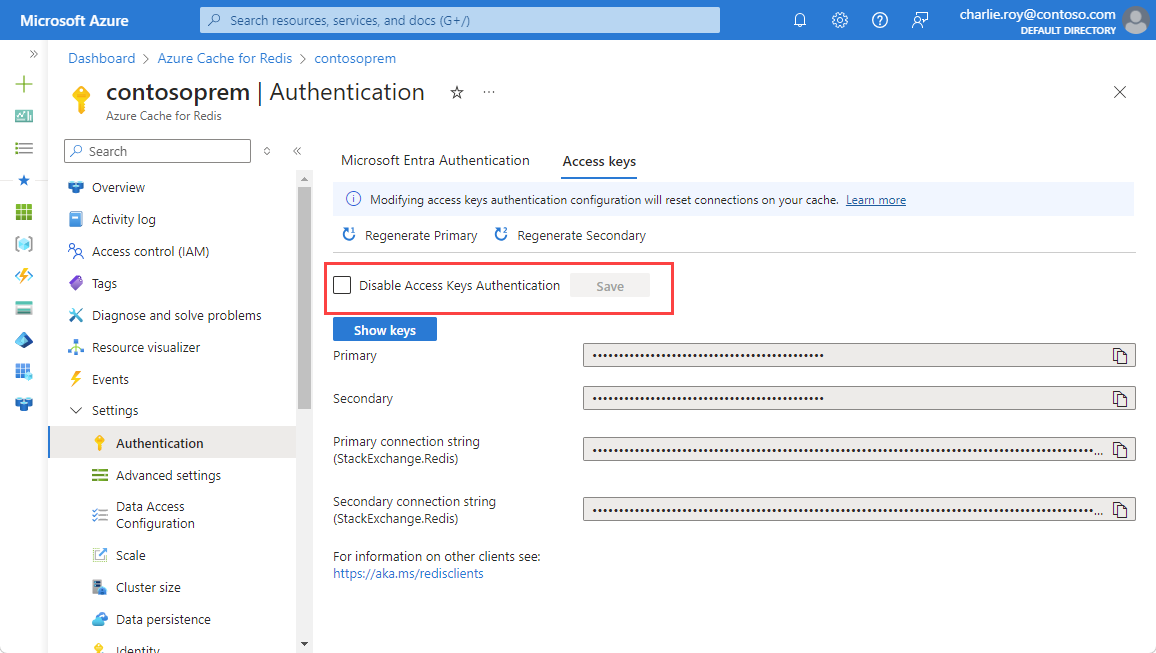The width and height of the screenshot is (1156, 653).
Task: Click the Create a resource plus icon
Action: pos(23,84)
